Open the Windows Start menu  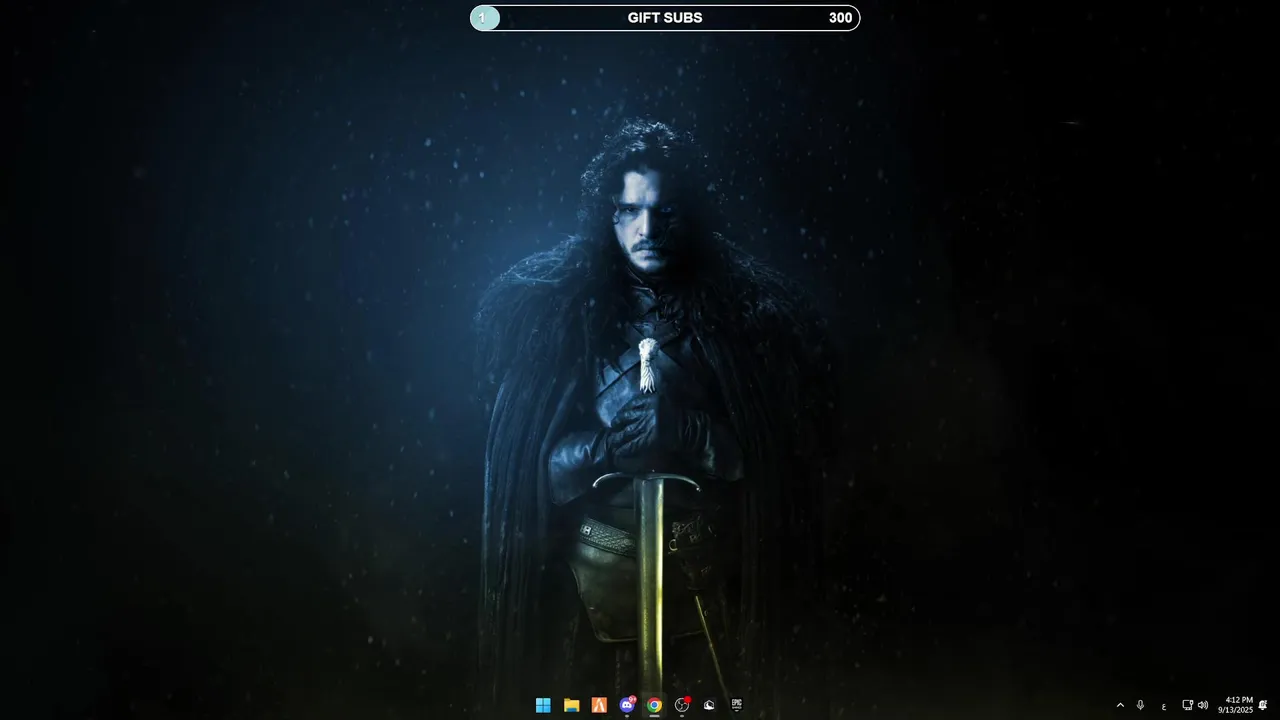coord(543,705)
